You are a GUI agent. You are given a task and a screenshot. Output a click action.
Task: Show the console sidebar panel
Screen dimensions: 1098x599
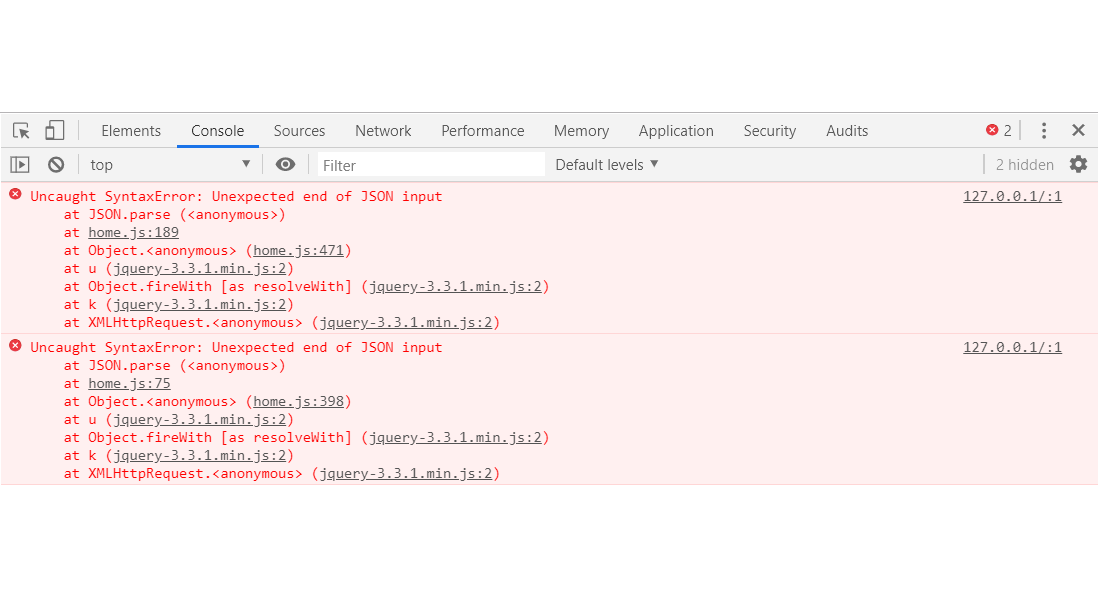(20, 165)
